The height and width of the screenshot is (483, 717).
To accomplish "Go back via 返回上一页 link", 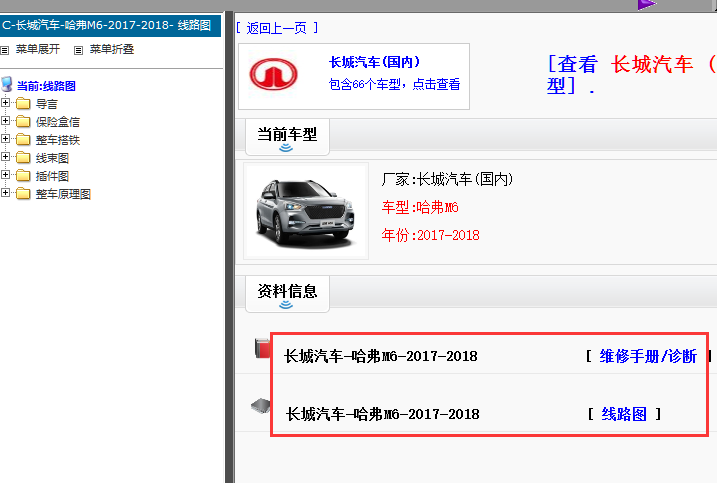I will pyautogui.click(x=277, y=28).
